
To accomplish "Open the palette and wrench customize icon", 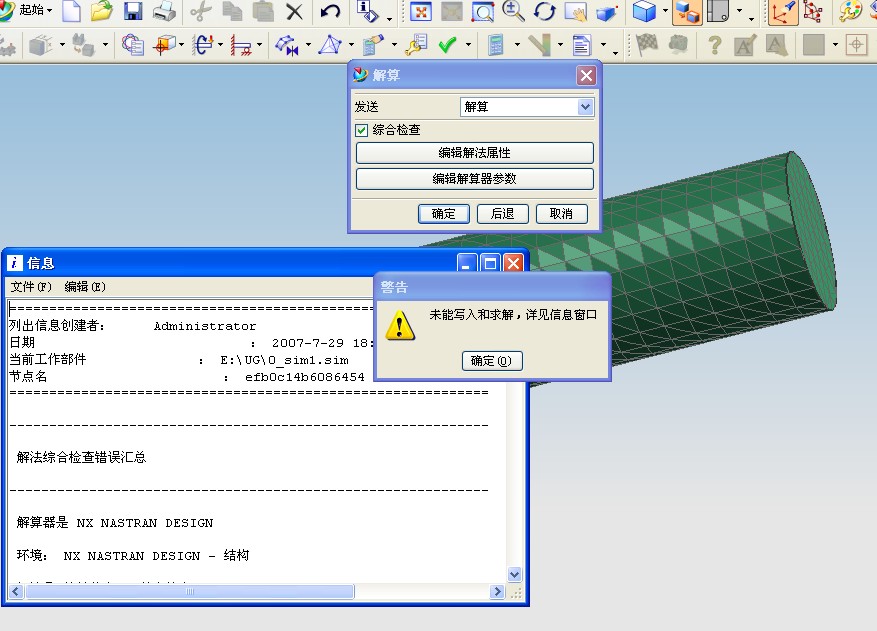I will (x=851, y=11).
